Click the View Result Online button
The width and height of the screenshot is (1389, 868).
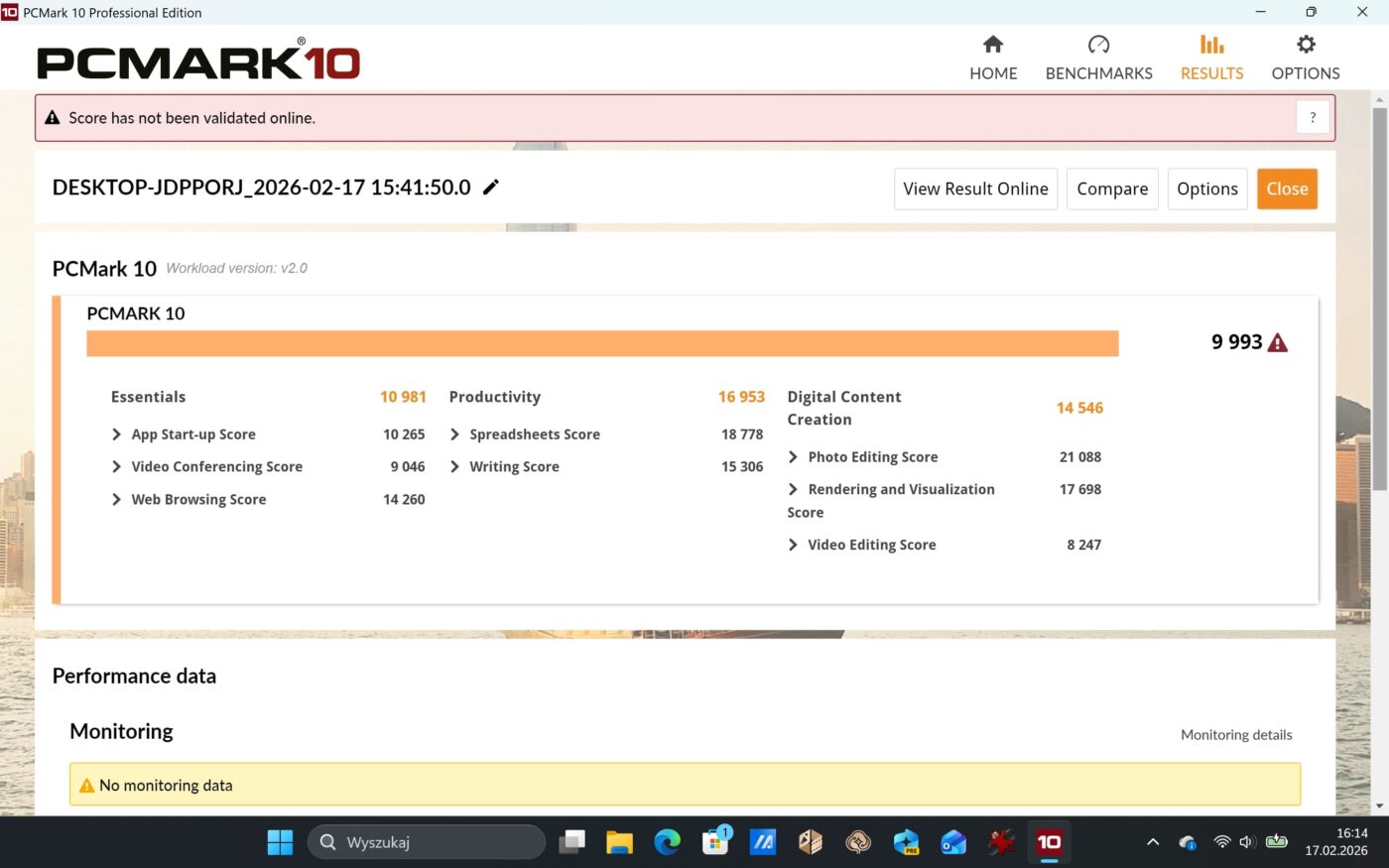[x=975, y=188]
